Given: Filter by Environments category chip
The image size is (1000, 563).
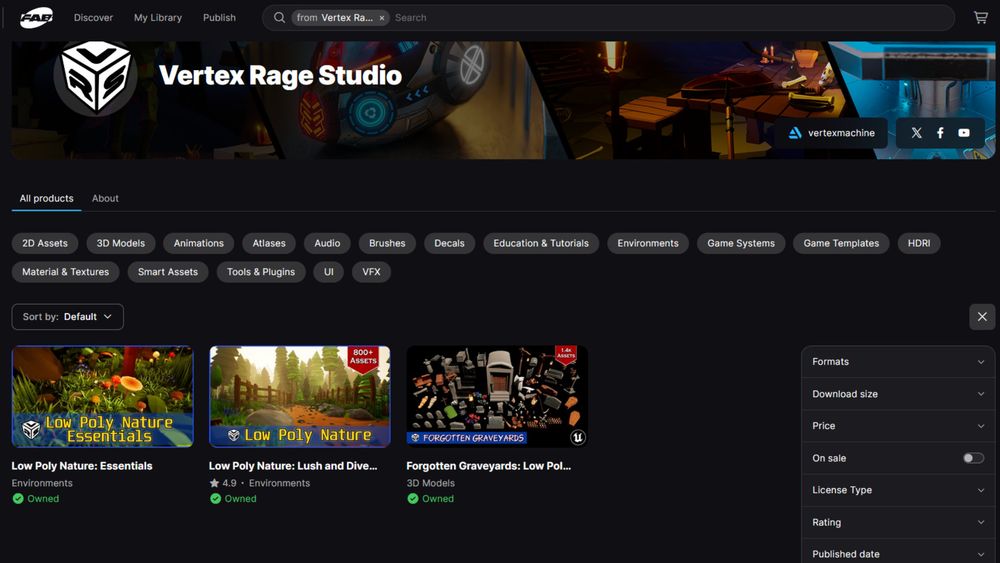Looking at the screenshot, I should (648, 243).
